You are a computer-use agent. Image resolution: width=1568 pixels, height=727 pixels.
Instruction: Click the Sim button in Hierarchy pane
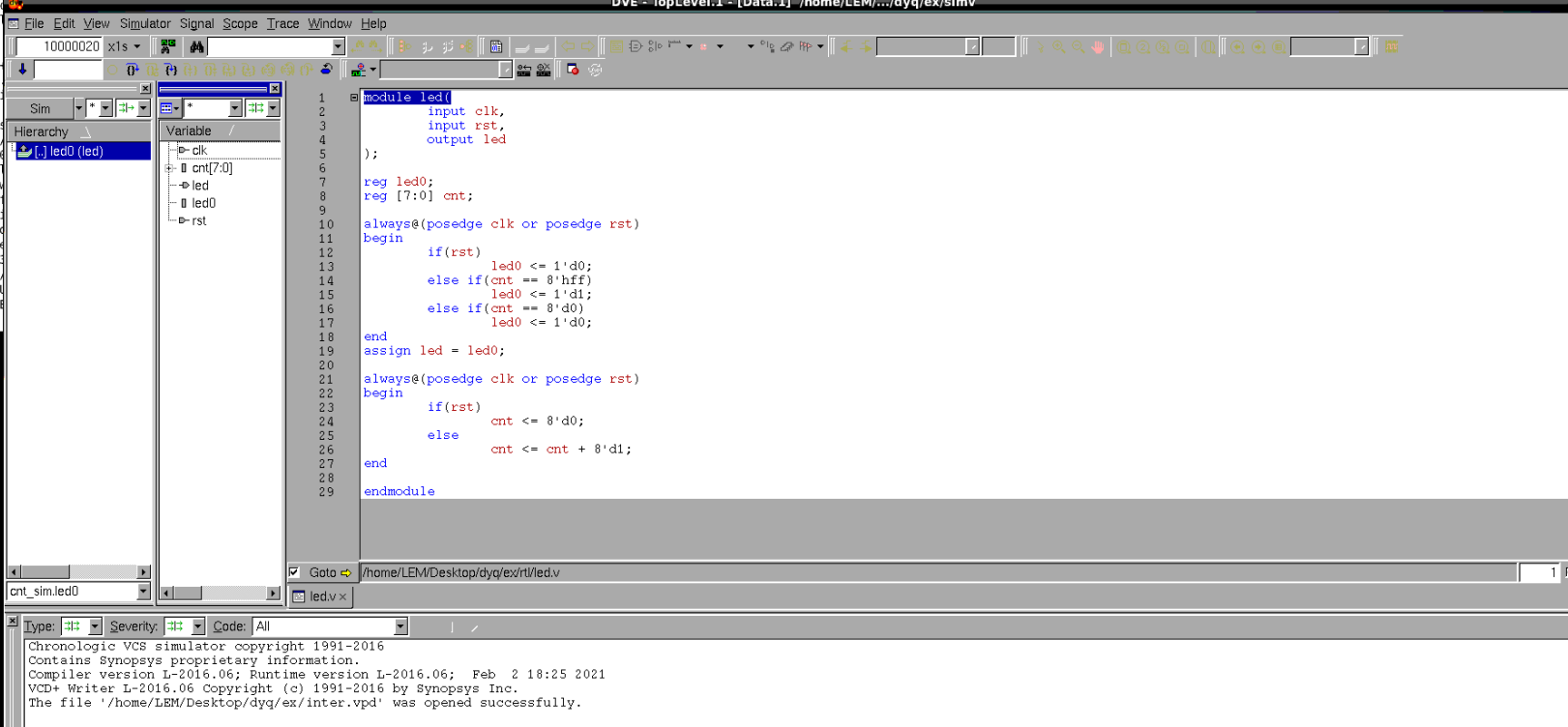tap(40, 108)
